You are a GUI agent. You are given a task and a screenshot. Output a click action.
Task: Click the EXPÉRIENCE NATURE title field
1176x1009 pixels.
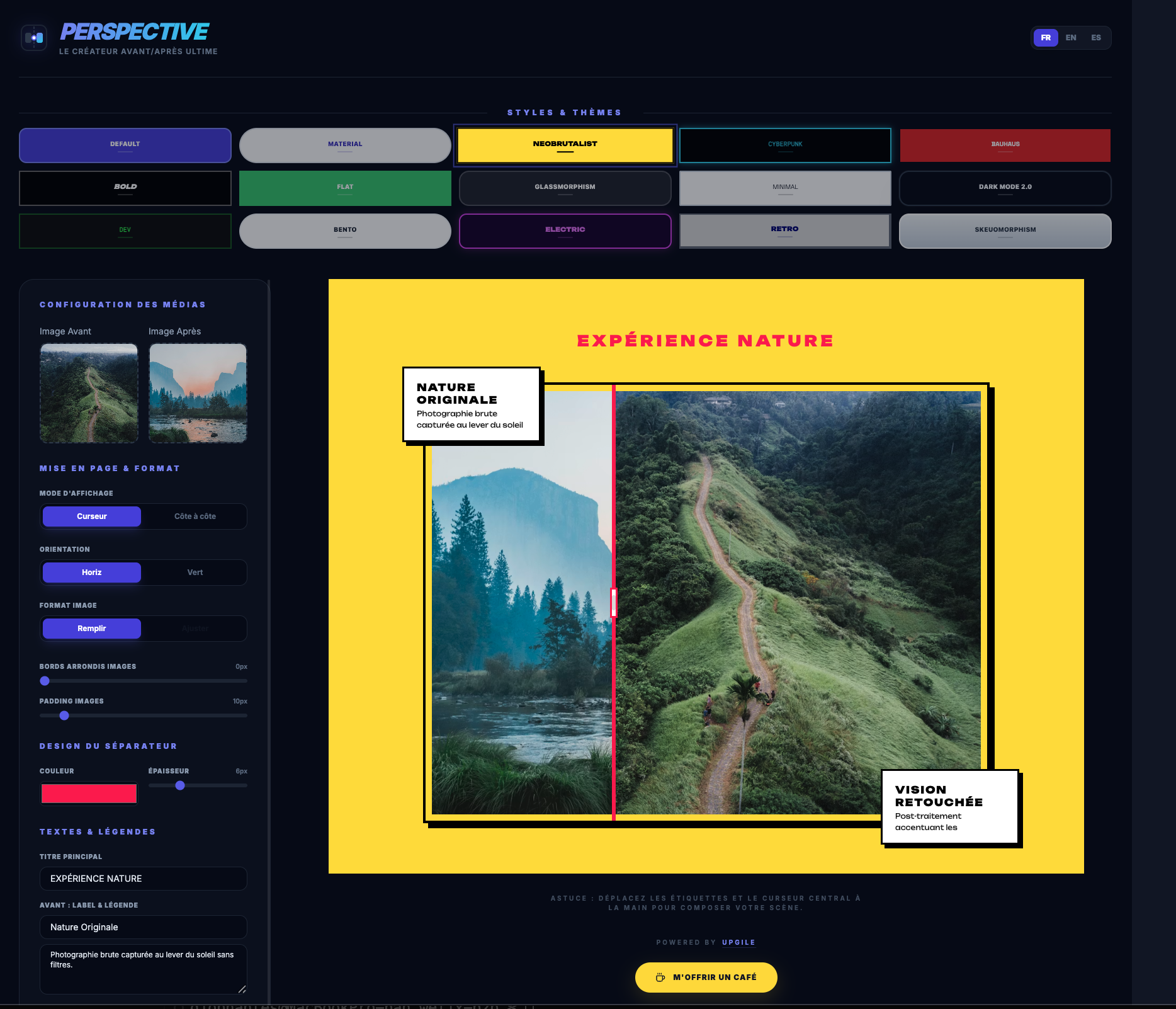143,878
